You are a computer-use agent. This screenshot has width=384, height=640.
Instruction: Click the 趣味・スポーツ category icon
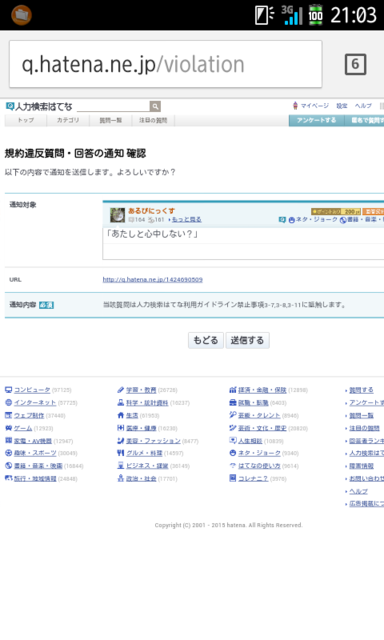(9, 453)
